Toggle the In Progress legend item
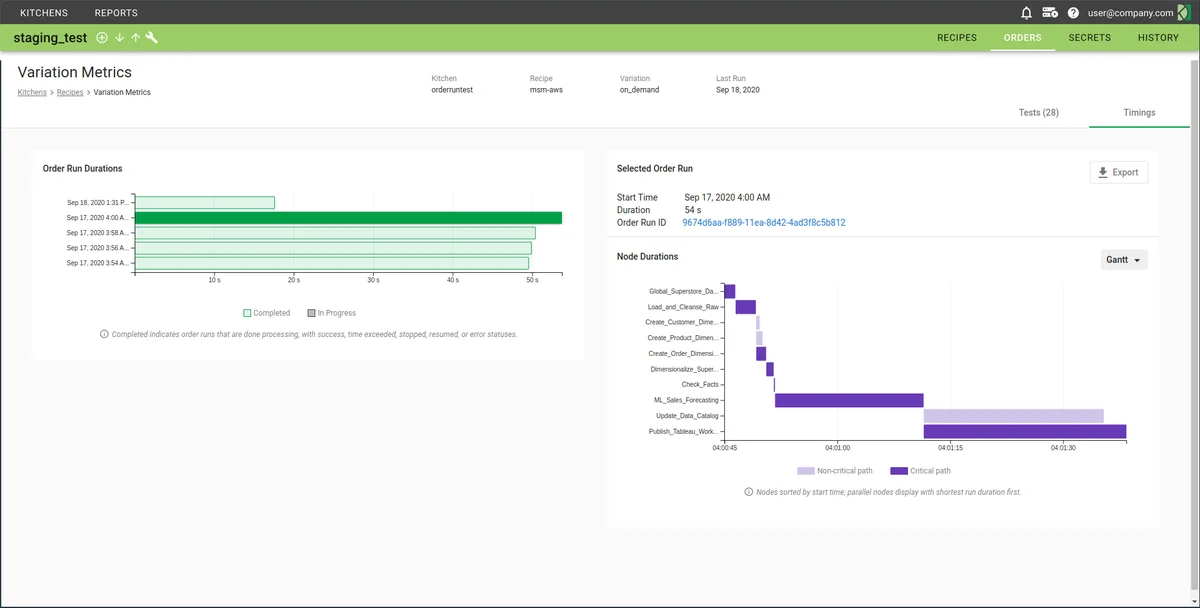Image resolution: width=1200 pixels, height=608 pixels. pyautogui.click(x=331, y=313)
